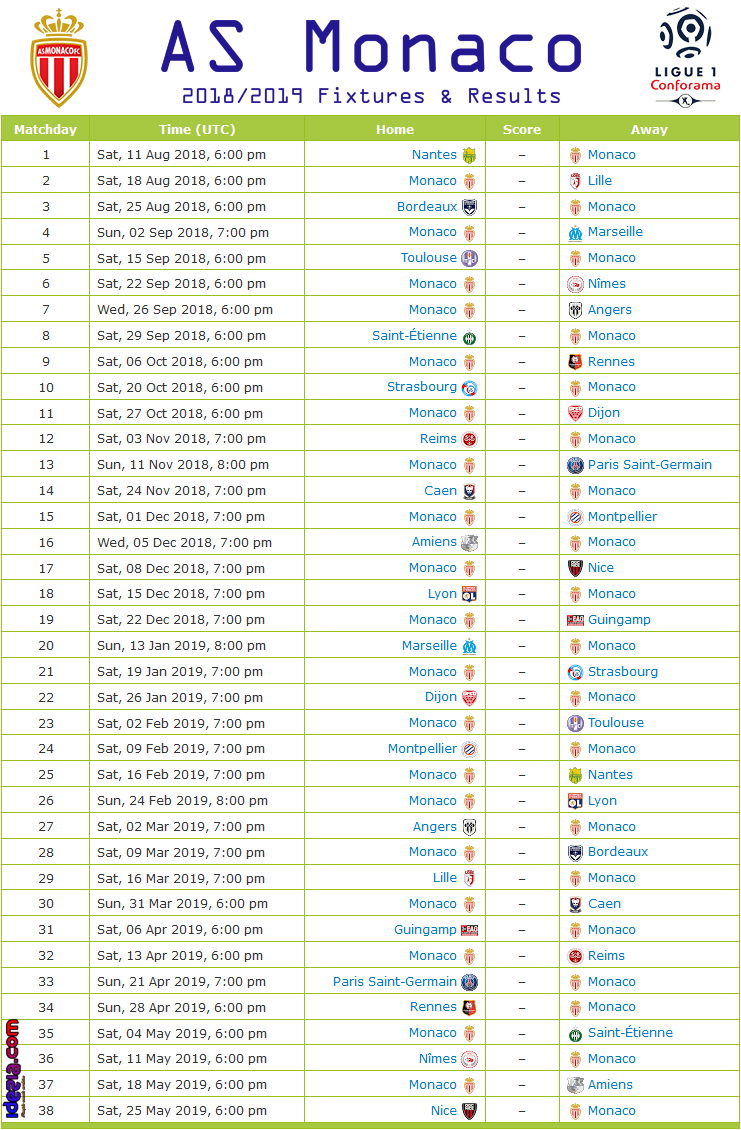Open the Paris Saint-Germain away link, matchday 13
This screenshot has width=741, height=1130.
click(650, 464)
